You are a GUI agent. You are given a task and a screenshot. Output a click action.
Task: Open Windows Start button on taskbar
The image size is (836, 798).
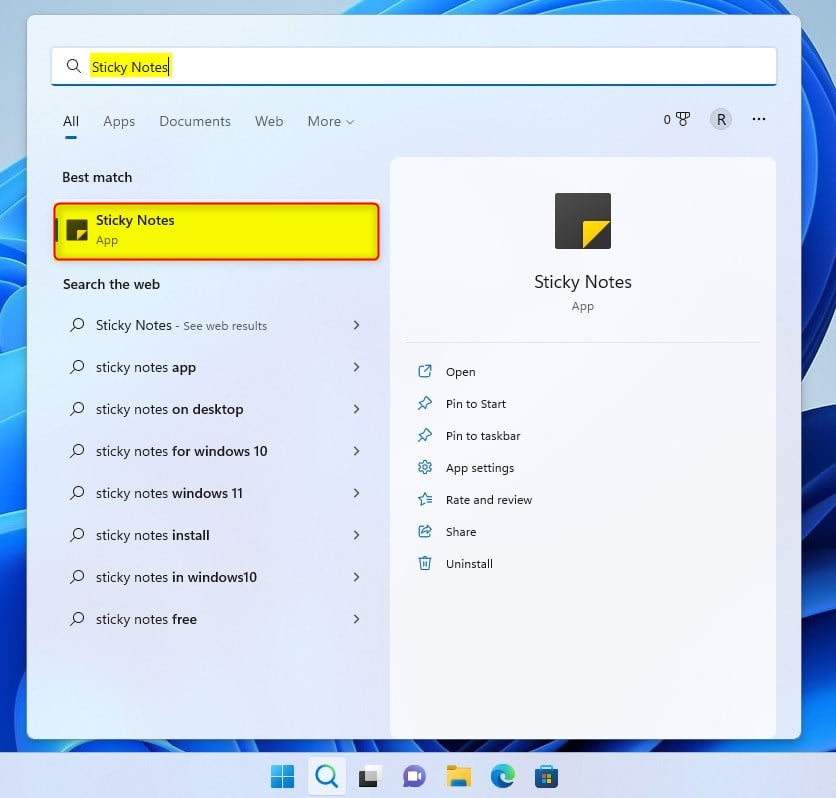pos(283,776)
